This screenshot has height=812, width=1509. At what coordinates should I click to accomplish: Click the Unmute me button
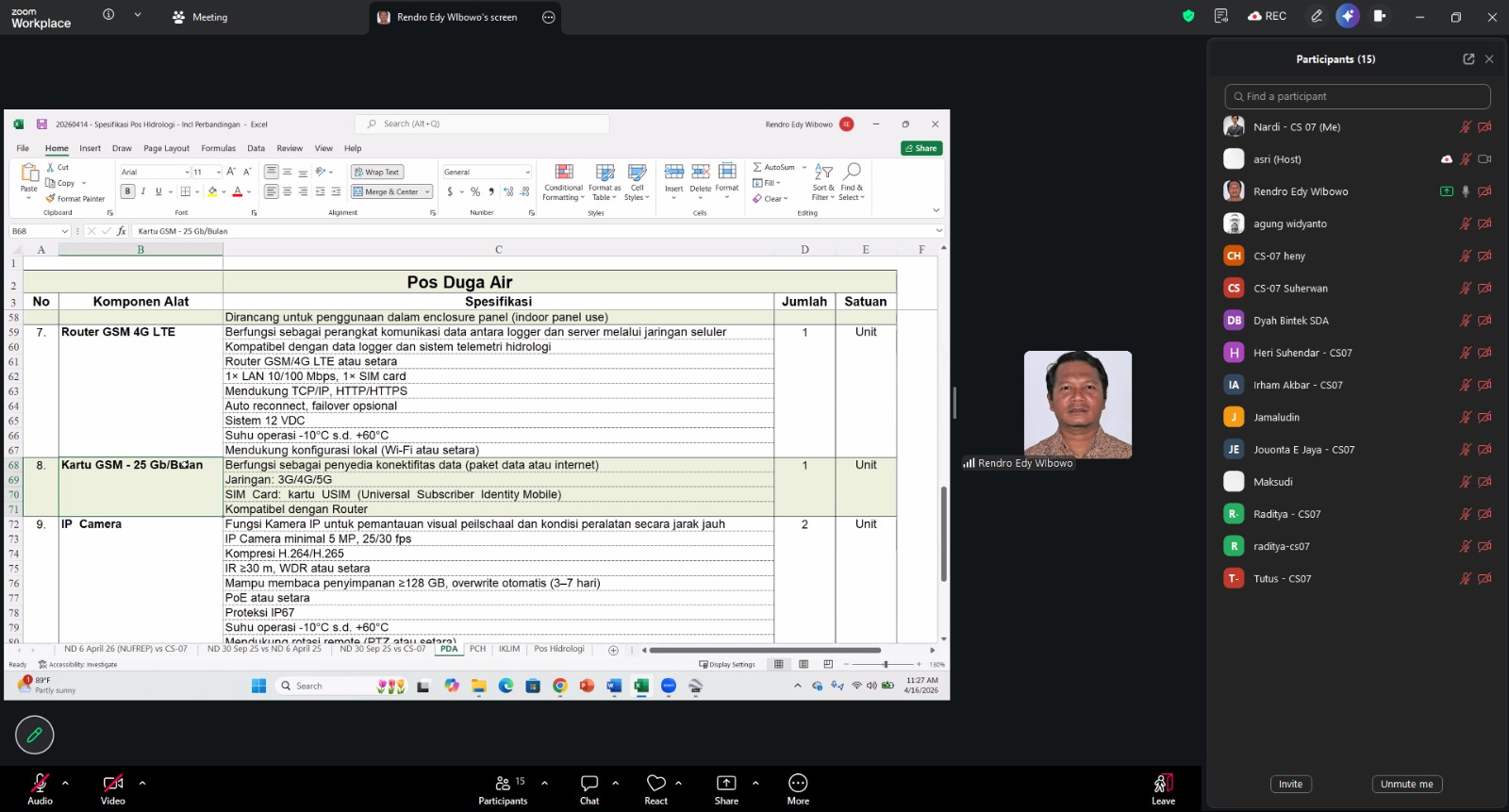pyautogui.click(x=1407, y=784)
